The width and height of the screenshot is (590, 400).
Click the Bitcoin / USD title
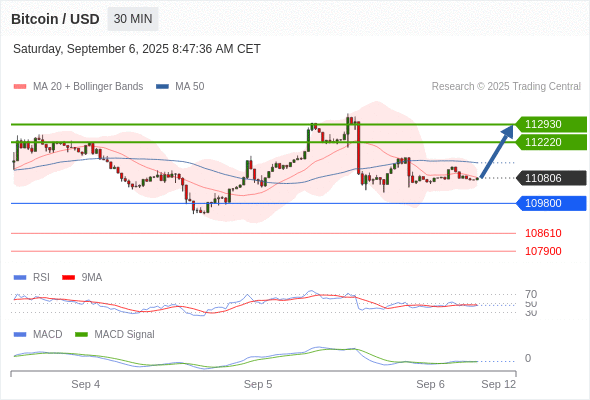tap(55, 19)
